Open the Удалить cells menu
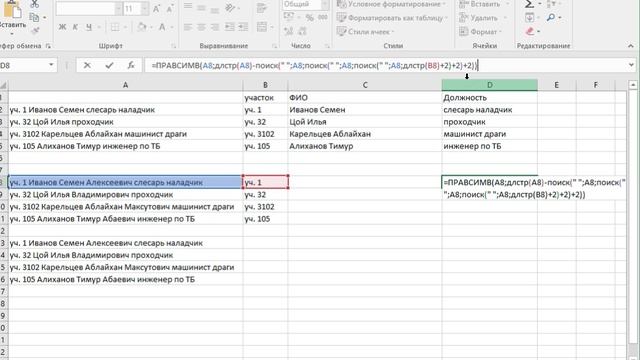Screen dimensions: 640x360 click(483, 18)
